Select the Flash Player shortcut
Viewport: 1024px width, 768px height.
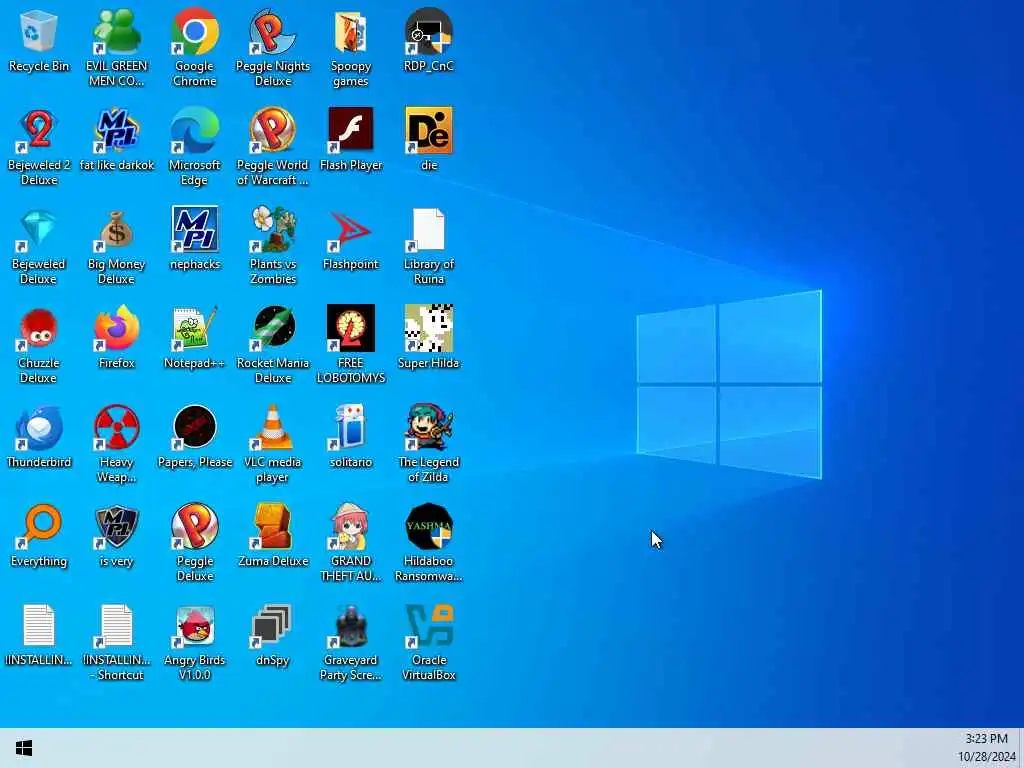[351, 130]
